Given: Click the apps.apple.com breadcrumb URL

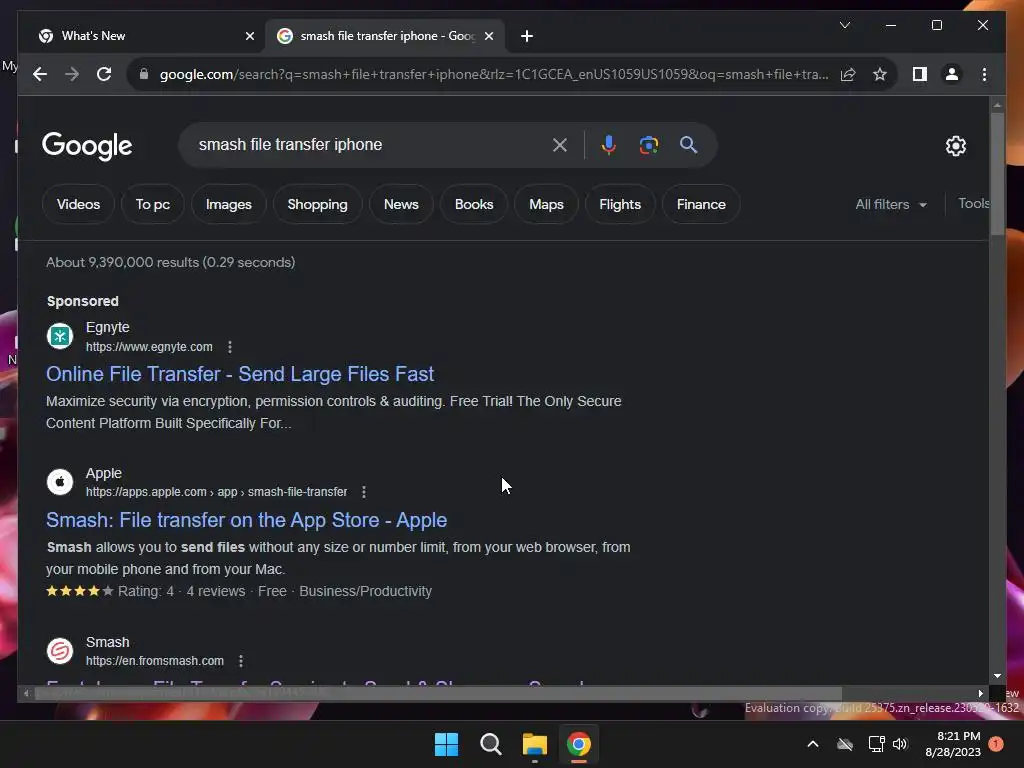Looking at the screenshot, I should coord(216,492).
